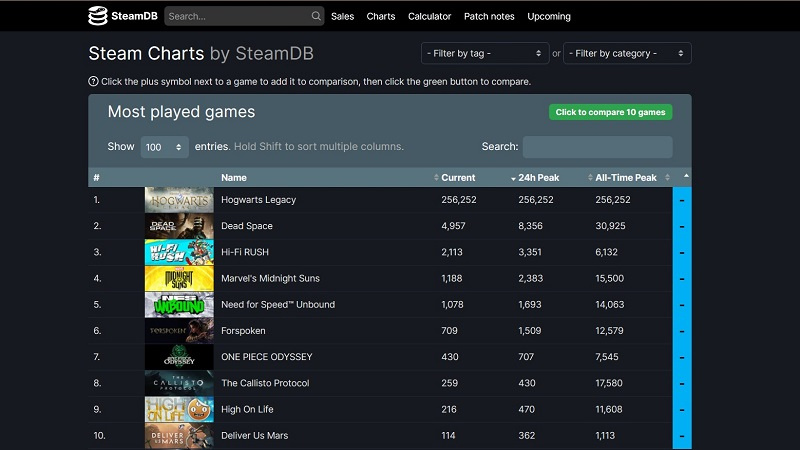The width and height of the screenshot is (800, 450).
Task: Open the Charts menu
Action: coord(381,16)
